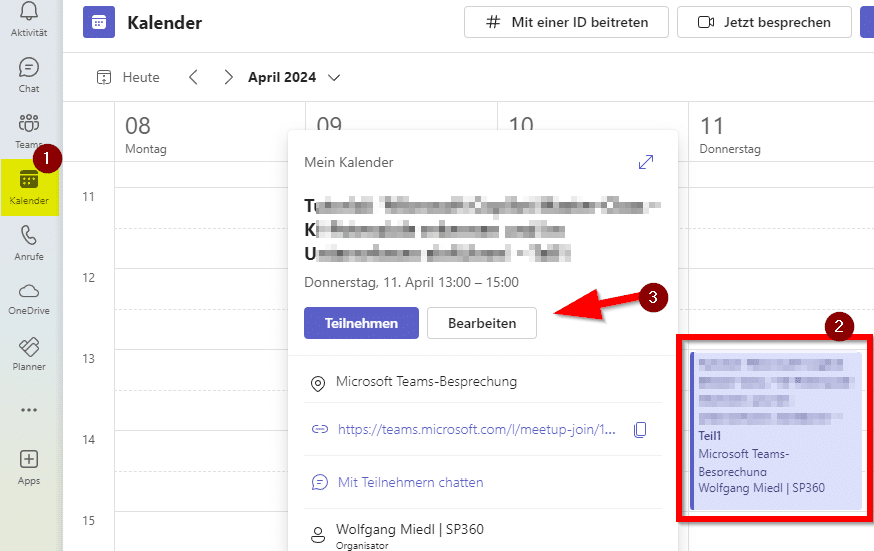Click Bearbeiten to edit the meeting

point(482,323)
